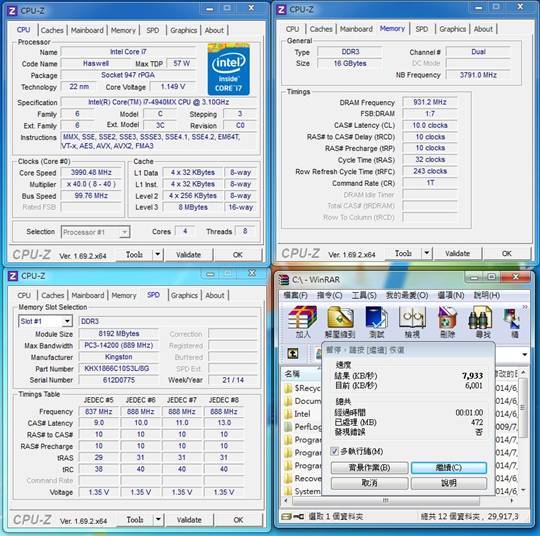
Task: Switch to About tab in SPD window
Action: (215, 296)
